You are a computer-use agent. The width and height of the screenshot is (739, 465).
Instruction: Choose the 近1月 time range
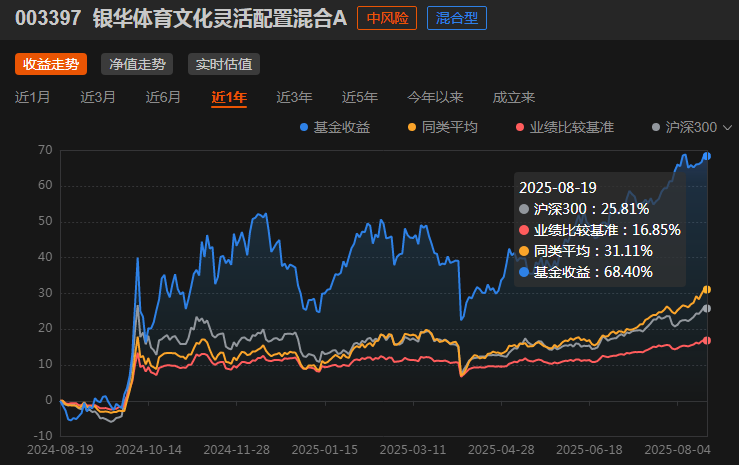33,98
